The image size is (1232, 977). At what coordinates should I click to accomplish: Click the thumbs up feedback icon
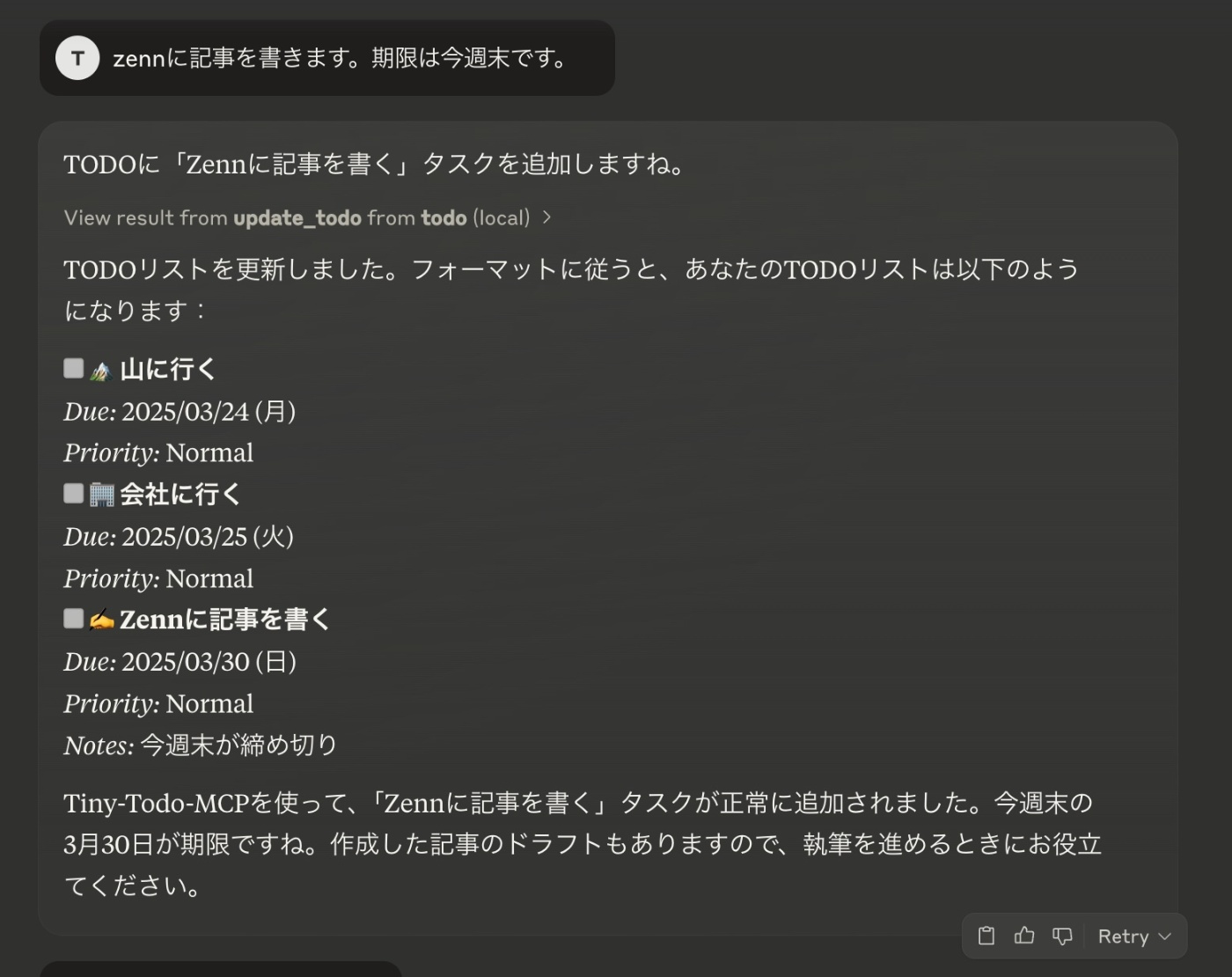pos(1024,936)
